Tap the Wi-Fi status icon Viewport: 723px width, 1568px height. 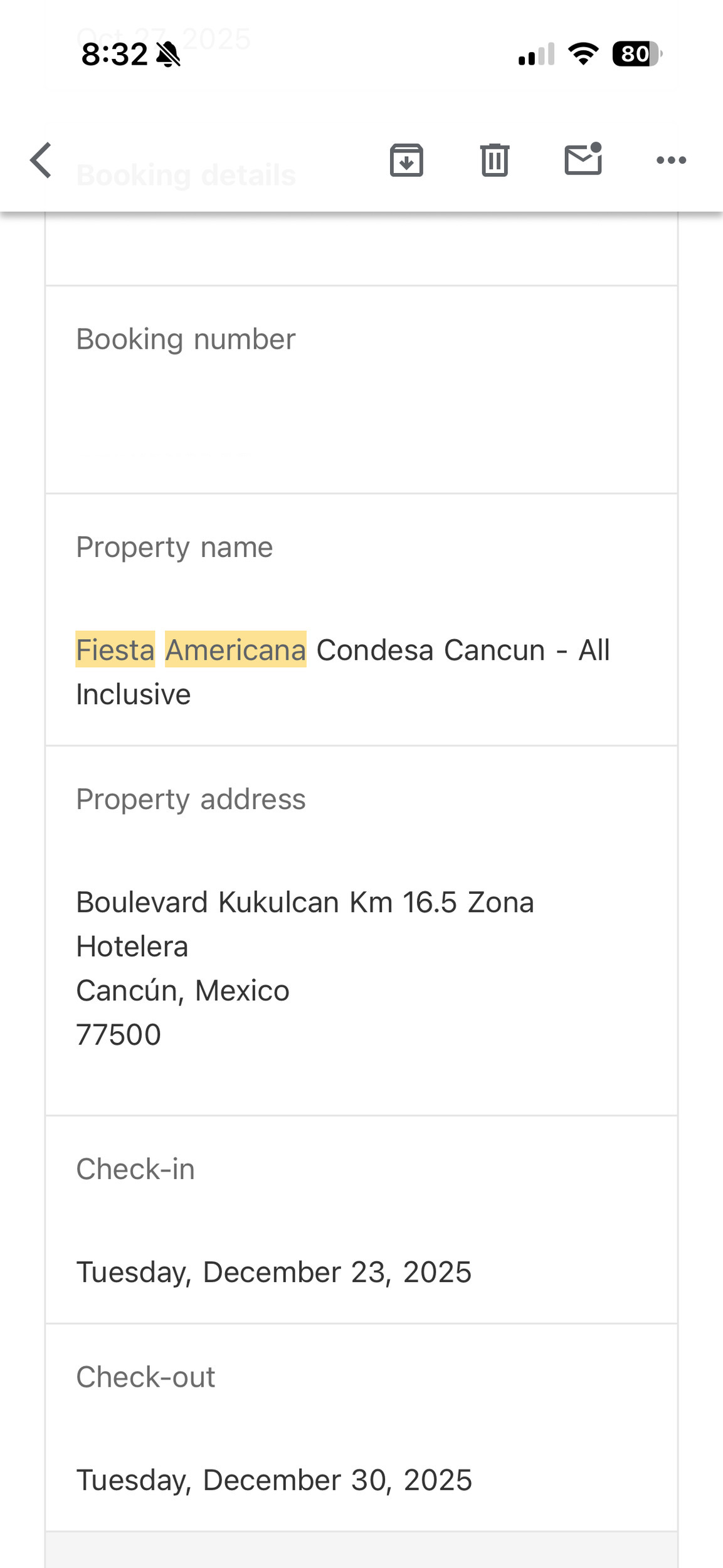(583, 54)
